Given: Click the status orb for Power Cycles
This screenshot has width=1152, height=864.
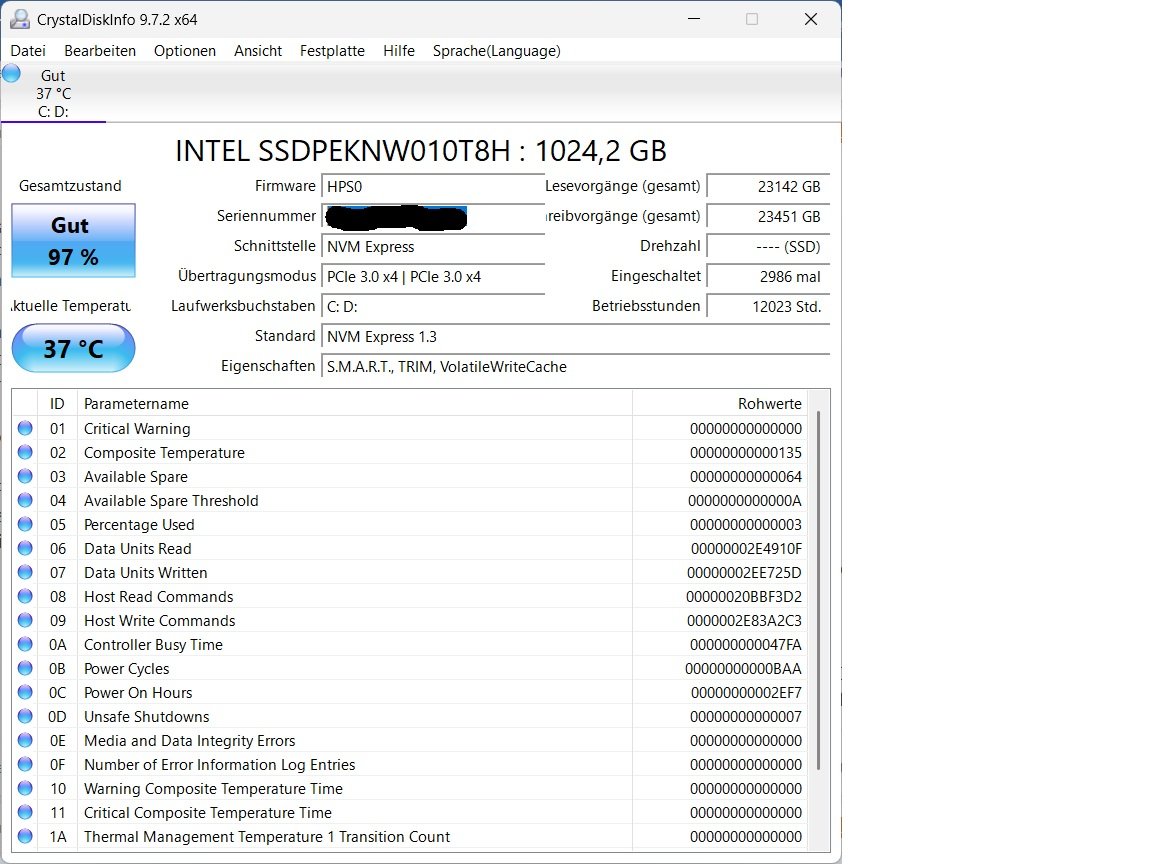Looking at the screenshot, I should pyautogui.click(x=25, y=668).
